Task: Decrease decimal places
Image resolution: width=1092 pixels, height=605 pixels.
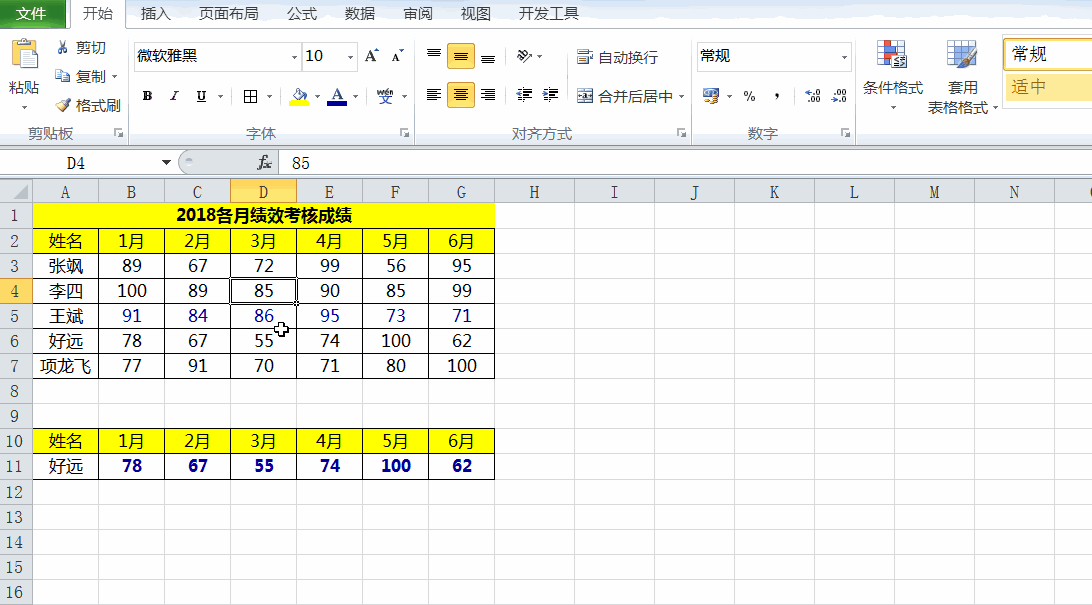Action: click(839, 96)
